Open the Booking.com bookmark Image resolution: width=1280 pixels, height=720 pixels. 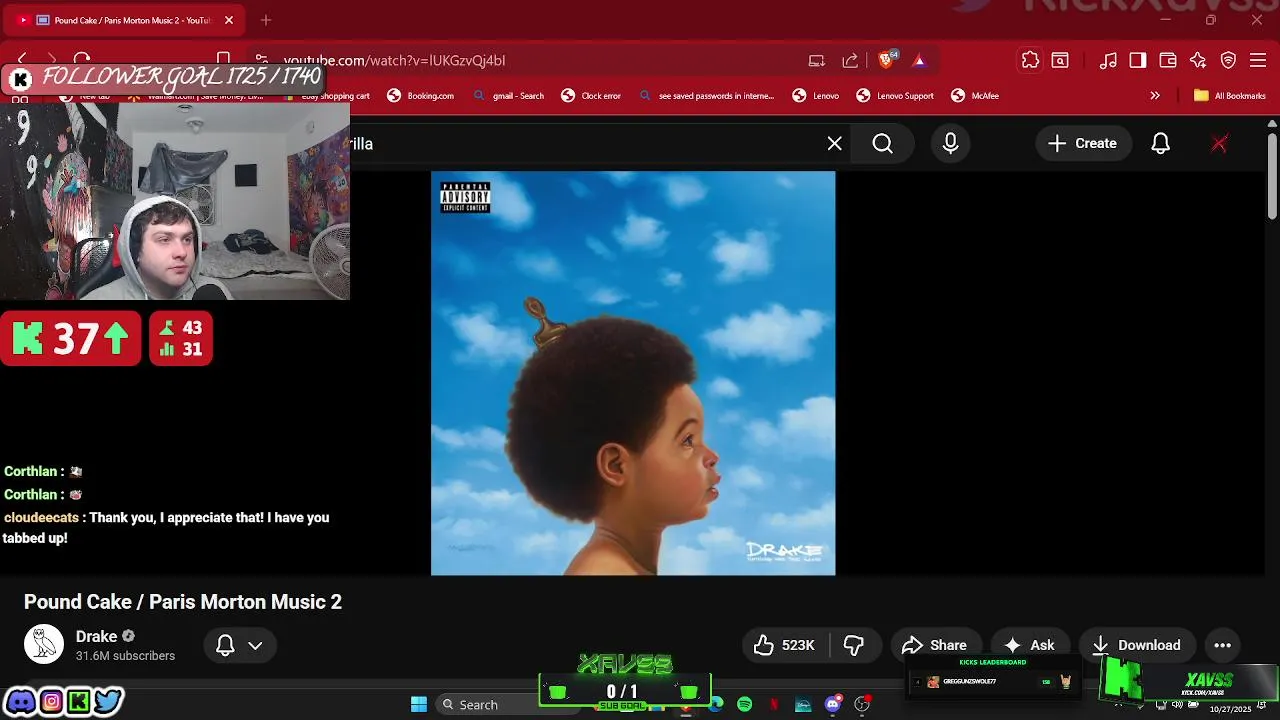click(421, 96)
